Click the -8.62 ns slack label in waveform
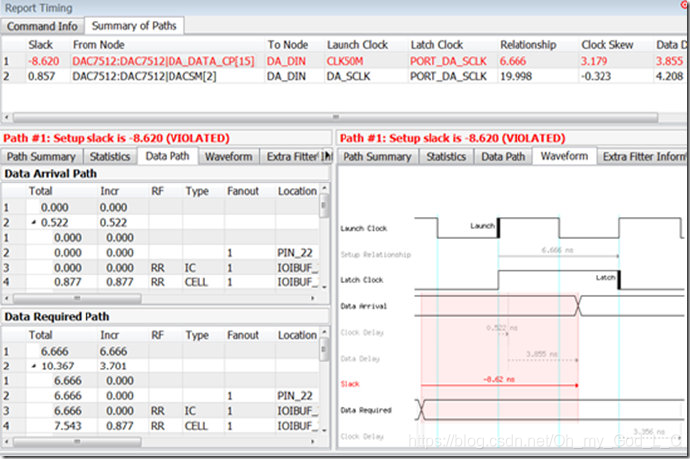This screenshot has width=690, height=459. click(499, 379)
